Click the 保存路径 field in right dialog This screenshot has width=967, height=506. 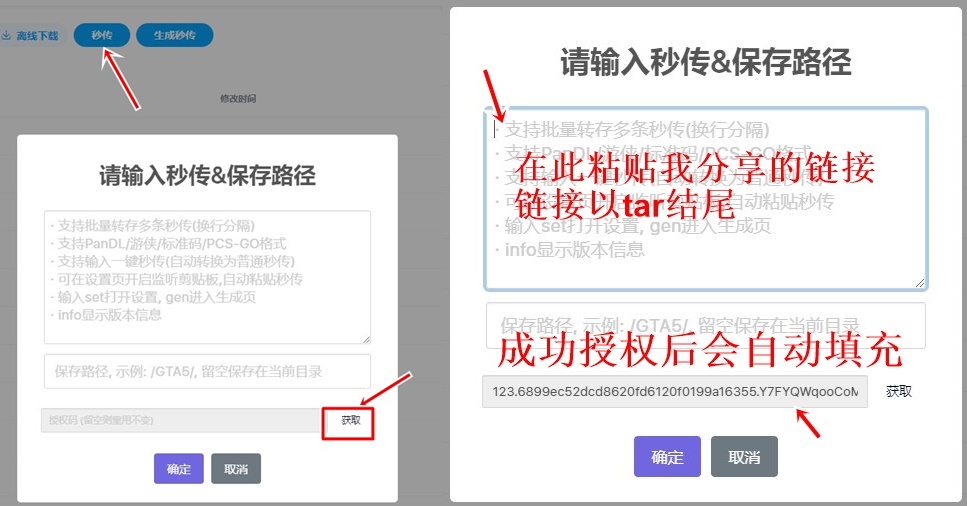click(706, 325)
